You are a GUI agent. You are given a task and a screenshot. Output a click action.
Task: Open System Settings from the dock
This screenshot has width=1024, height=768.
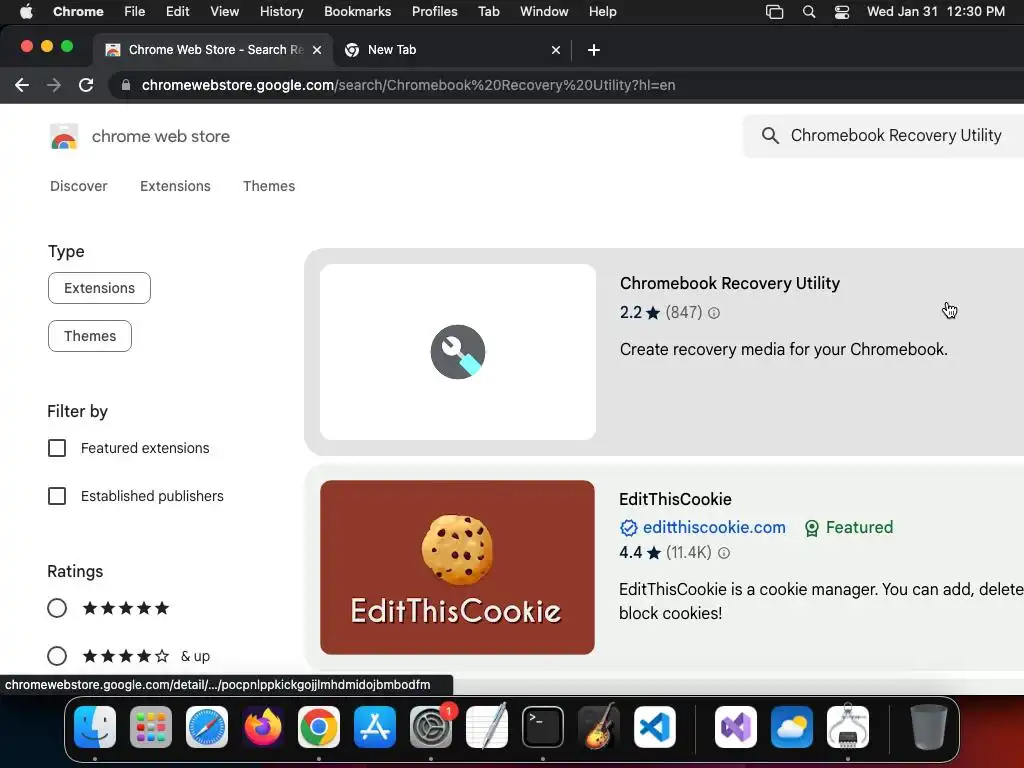(x=431, y=727)
